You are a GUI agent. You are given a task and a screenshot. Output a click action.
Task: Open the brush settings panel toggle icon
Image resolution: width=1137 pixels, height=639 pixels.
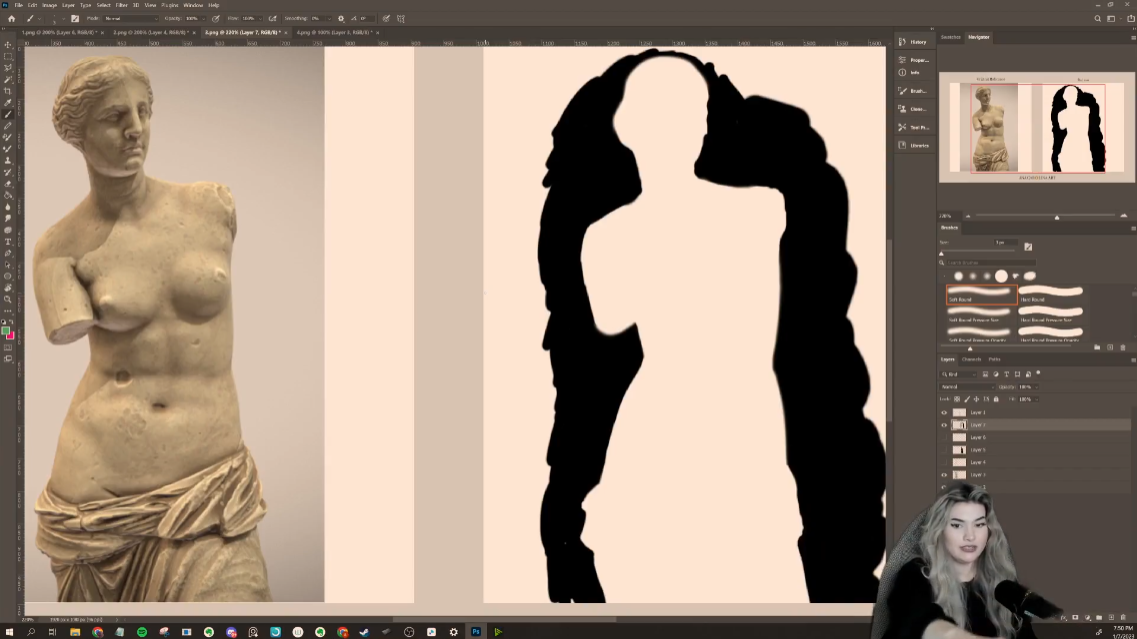[x=75, y=18]
